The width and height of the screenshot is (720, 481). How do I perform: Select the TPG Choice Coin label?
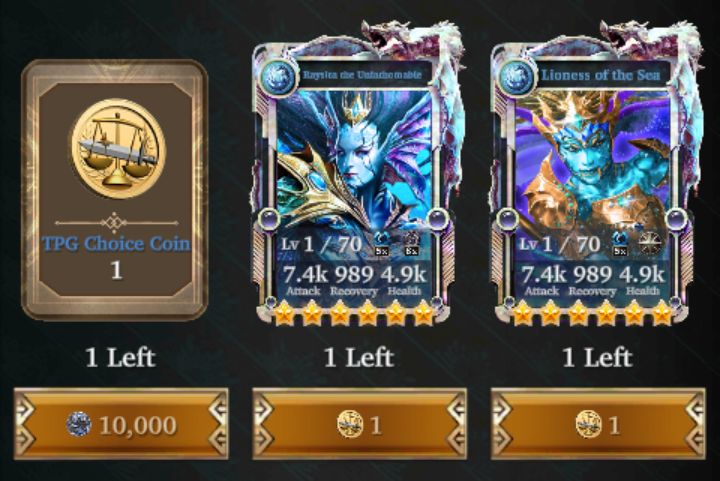tap(116, 244)
